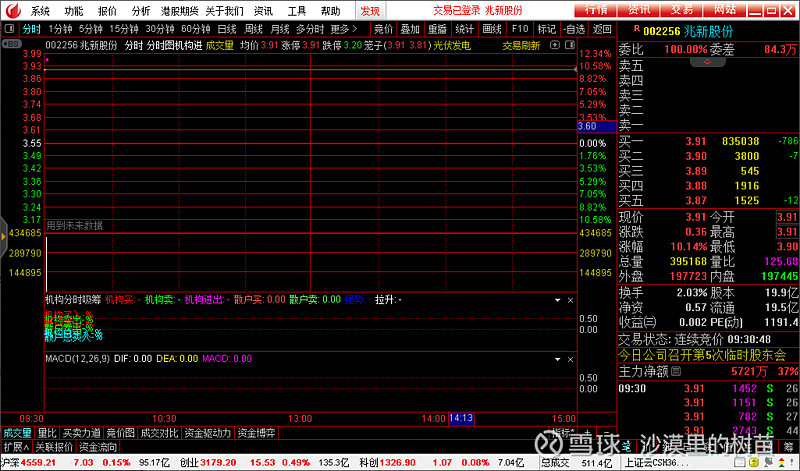Screen dimensions: 800x471
Task: Switch to 行情 at top right
Action: [x=595, y=10]
